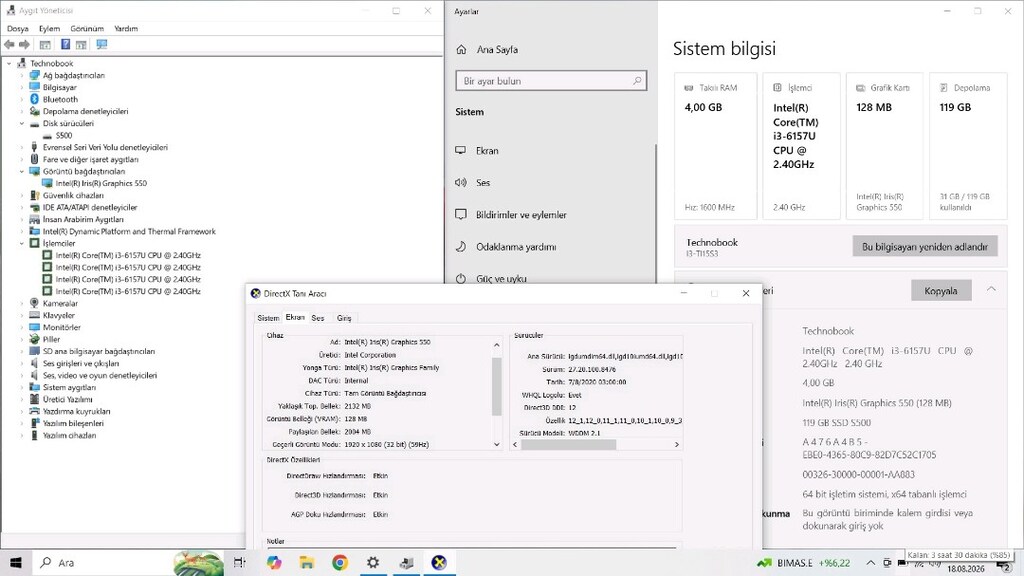Select IDE ATA/ATAPI denetleyiciler item
This screenshot has height=576, width=1024.
pyautogui.click(x=90, y=207)
